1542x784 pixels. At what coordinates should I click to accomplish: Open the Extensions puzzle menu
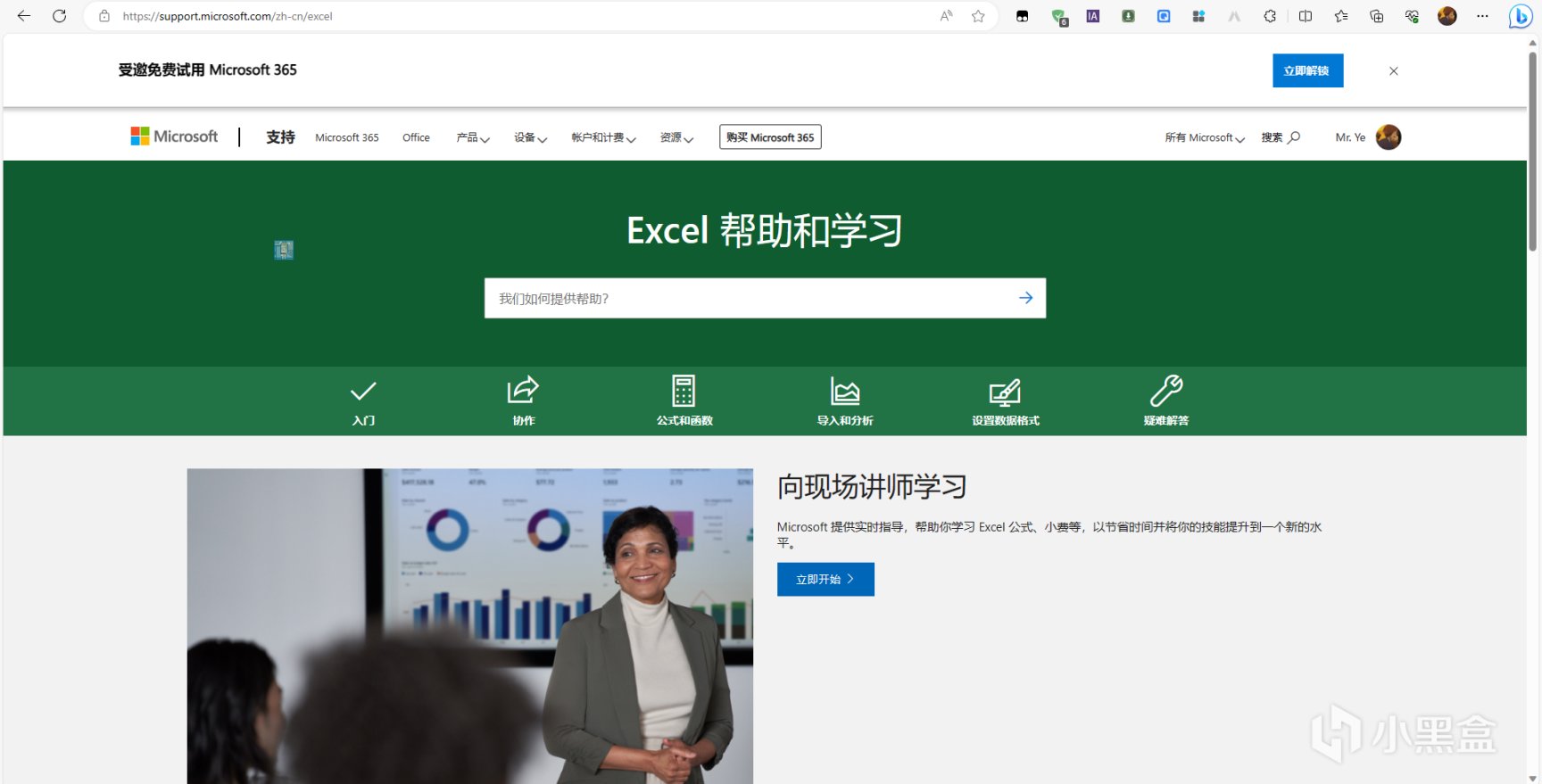pyautogui.click(x=1270, y=16)
